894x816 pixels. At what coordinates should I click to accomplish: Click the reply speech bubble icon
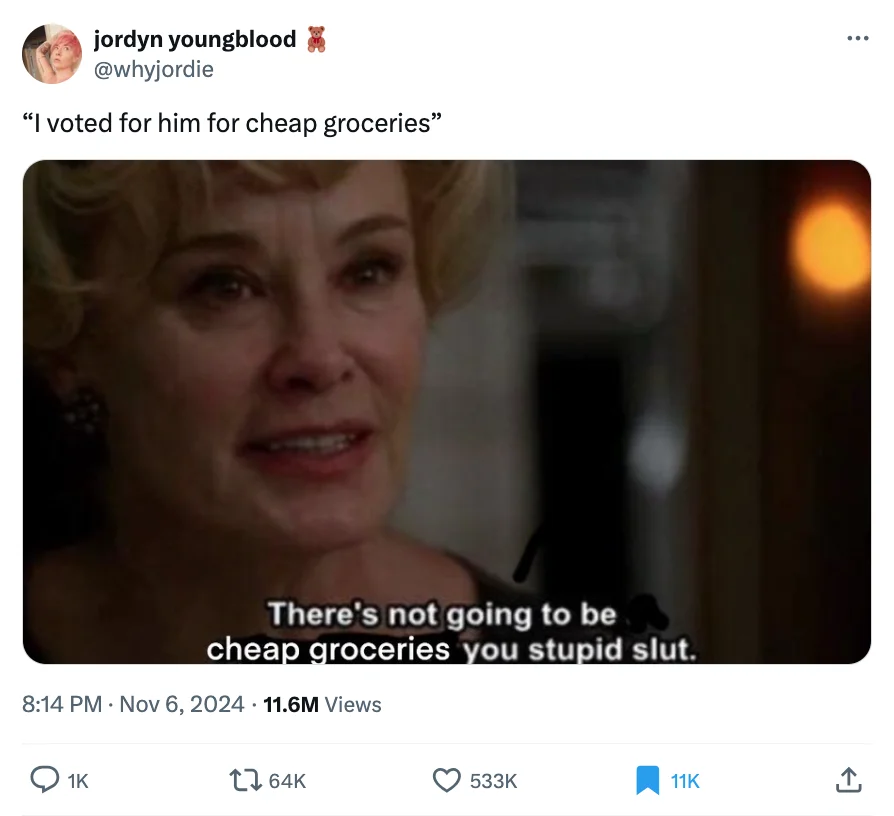pyautogui.click(x=44, y=780)
